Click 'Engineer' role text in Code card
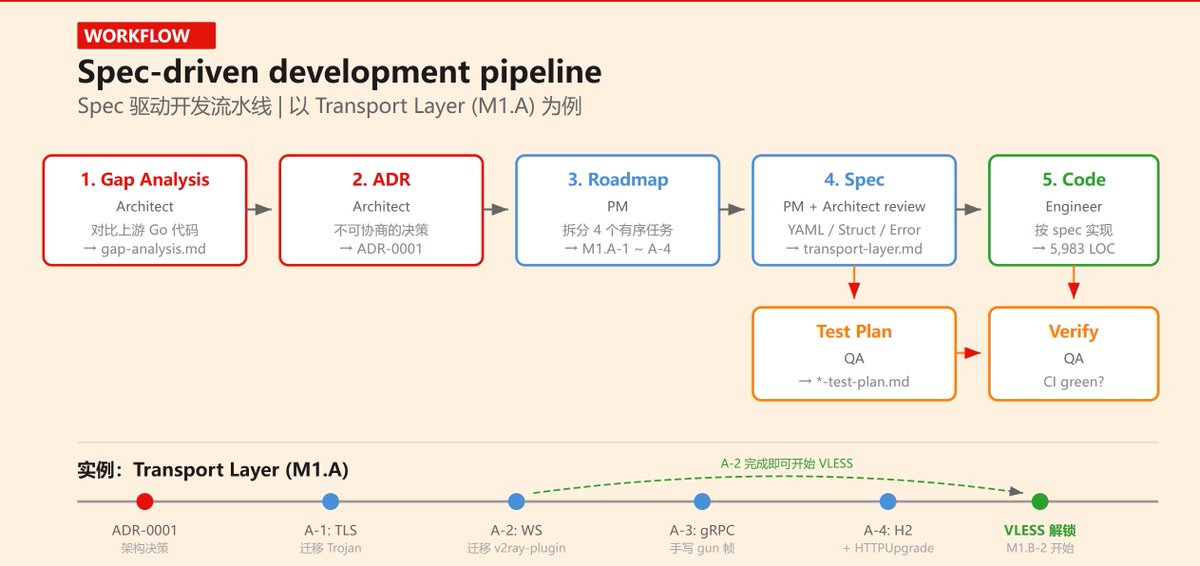This screenshot has width=1200, height=566. (1074, 207)
